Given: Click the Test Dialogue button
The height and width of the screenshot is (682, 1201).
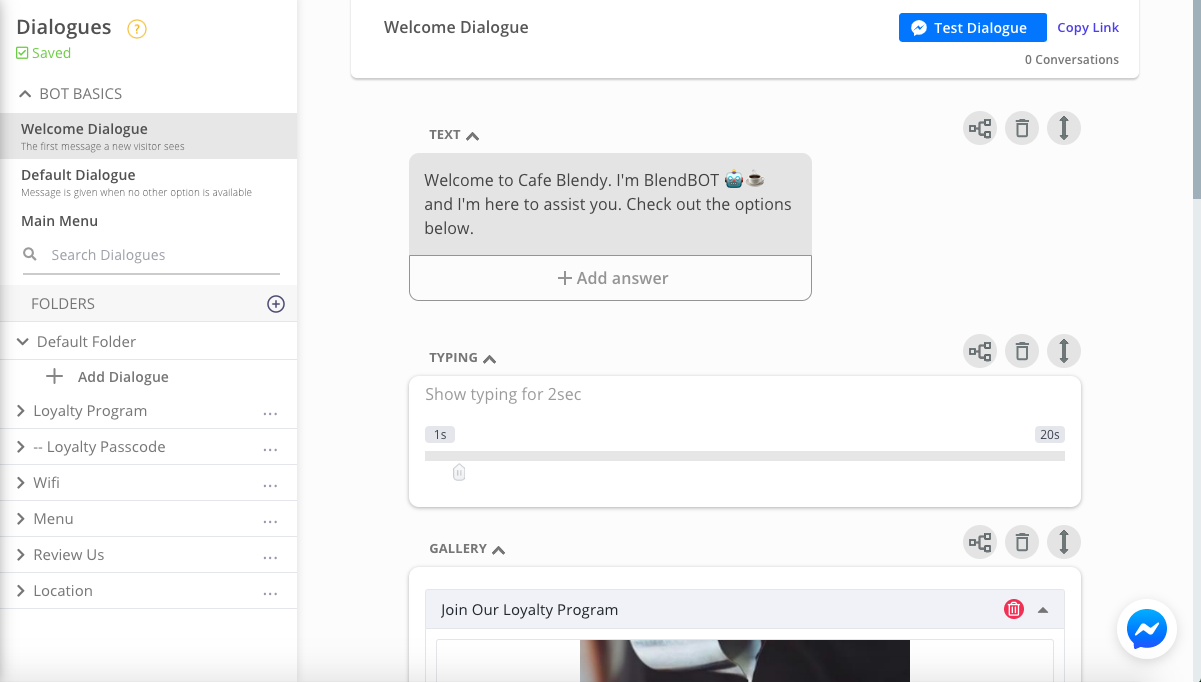Looking at the screenshot, I should point(971,27).
